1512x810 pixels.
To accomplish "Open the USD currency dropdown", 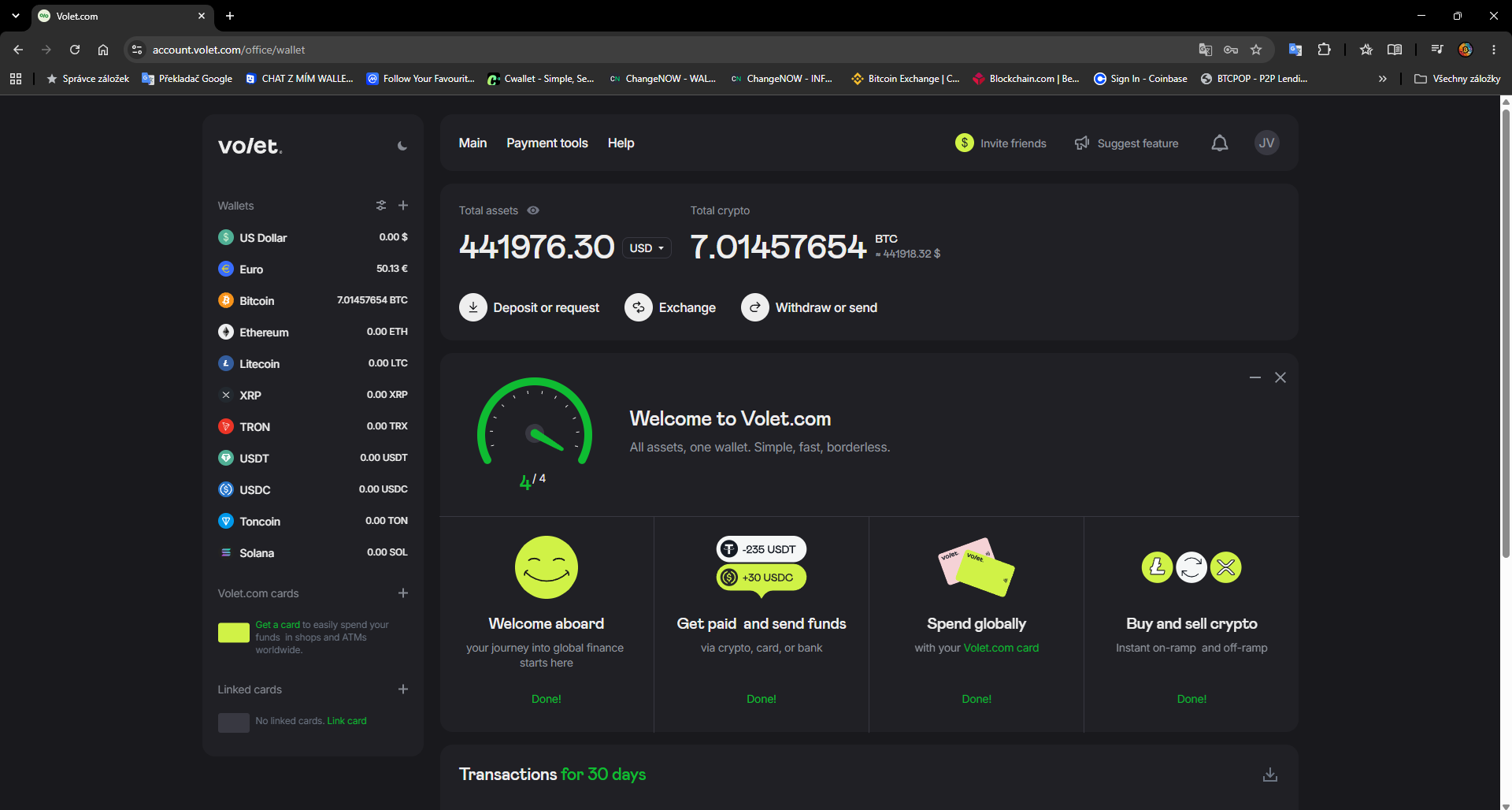I will point(647,248).
